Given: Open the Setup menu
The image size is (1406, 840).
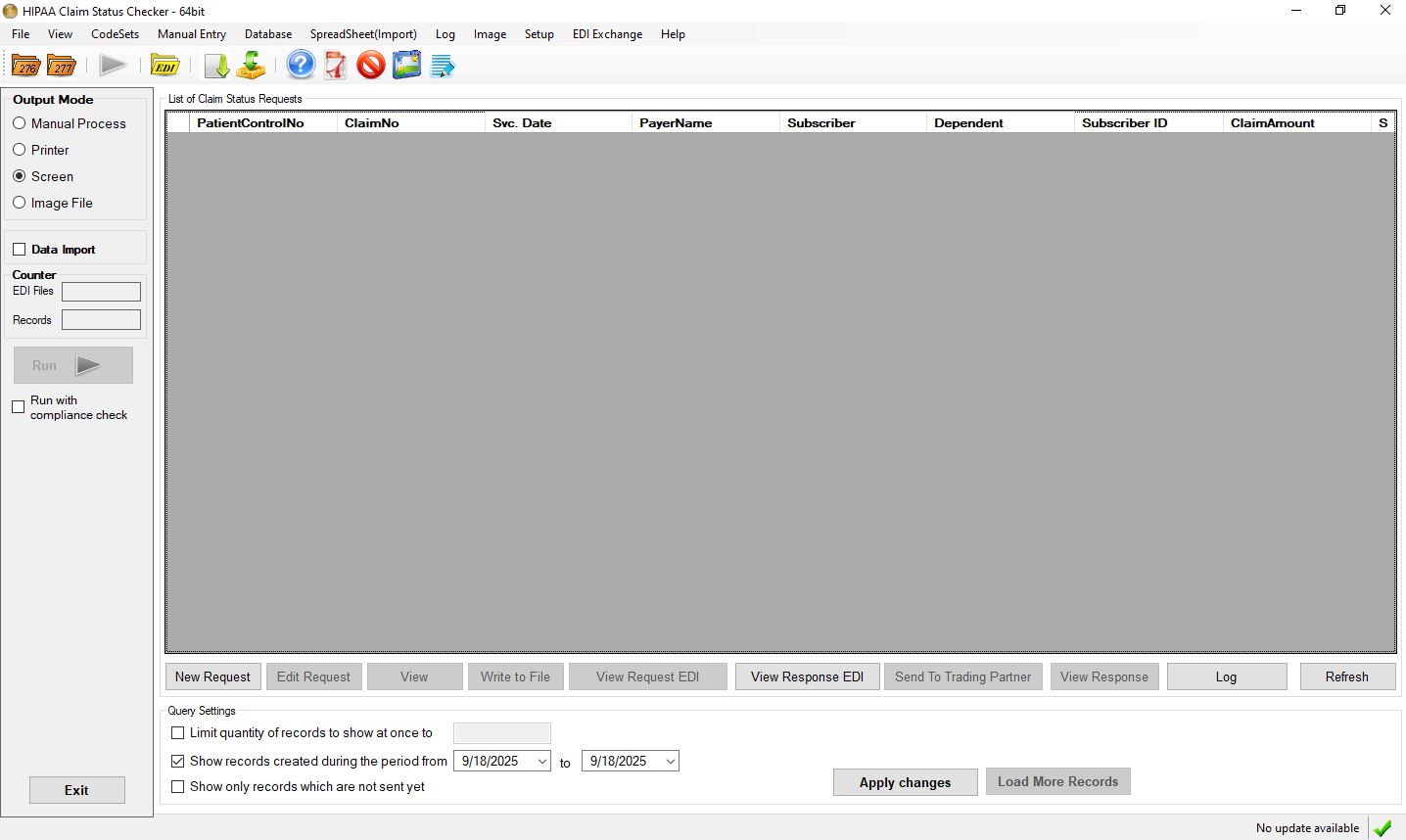Looking at the screenshot, I should click(x=539, y=33).
